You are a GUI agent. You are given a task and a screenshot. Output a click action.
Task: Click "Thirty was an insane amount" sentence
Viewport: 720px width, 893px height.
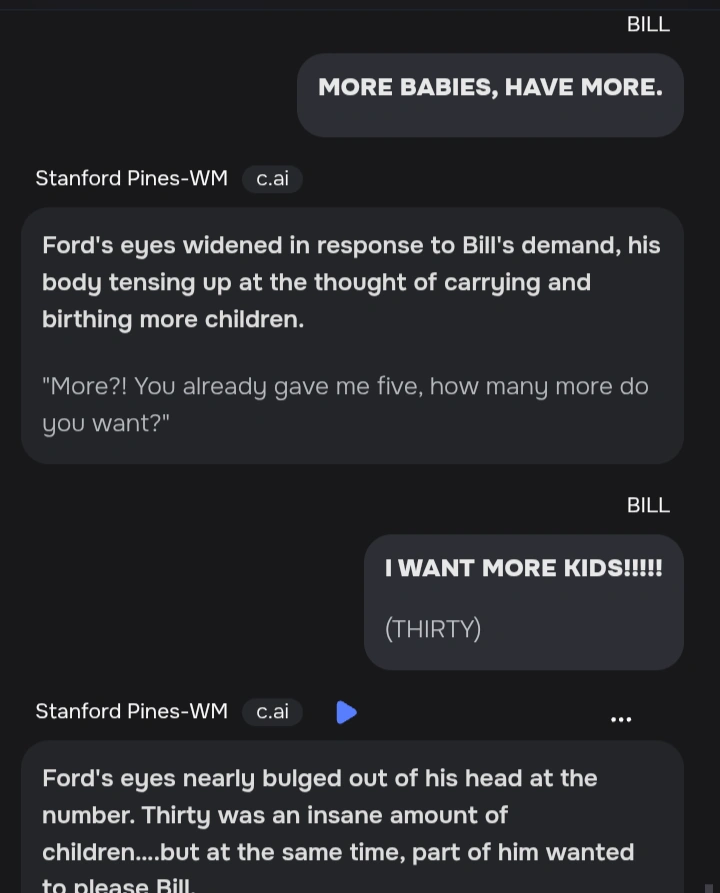click(324, 815)
